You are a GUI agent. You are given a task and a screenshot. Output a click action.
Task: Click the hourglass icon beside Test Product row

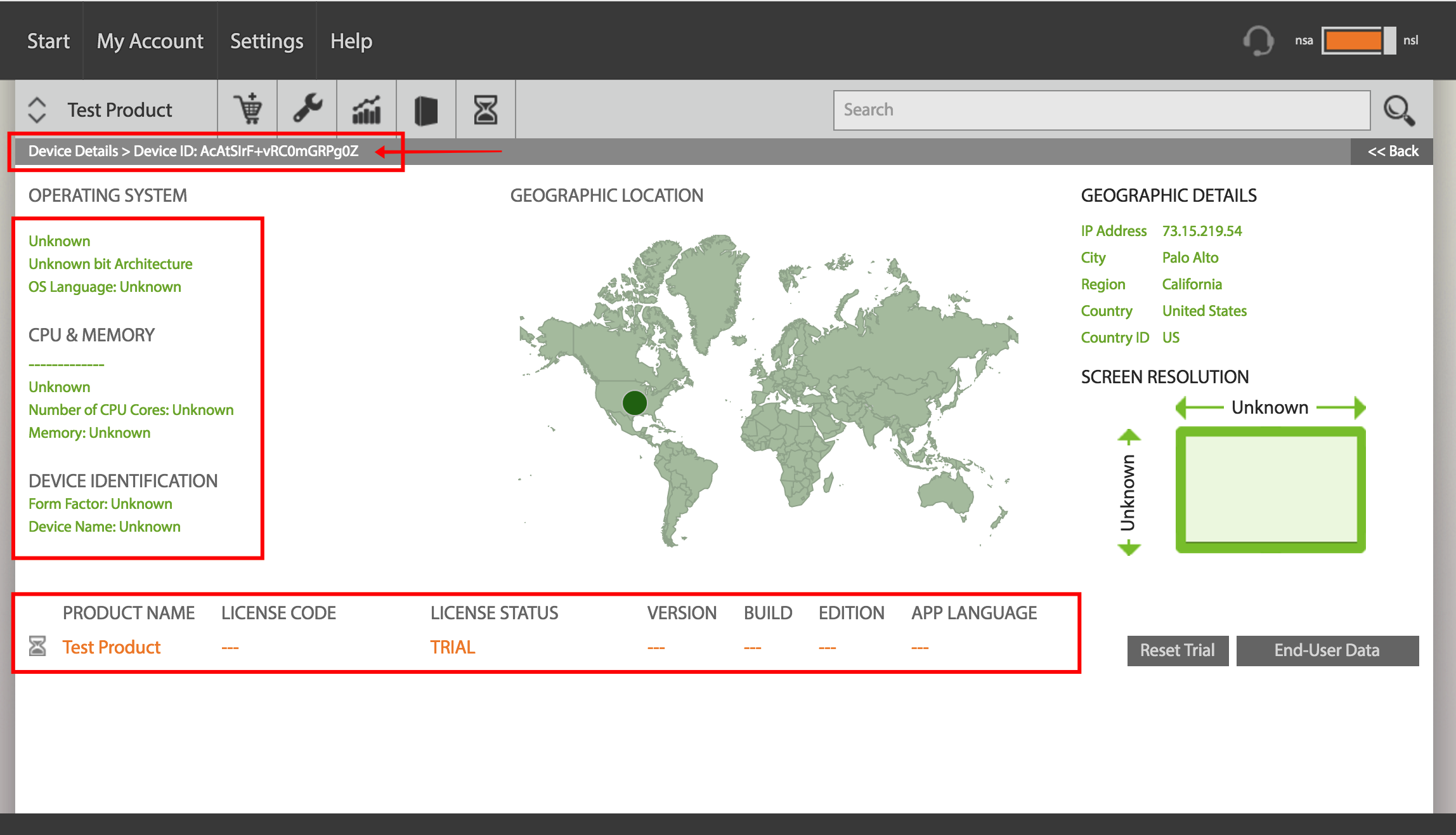pos(37,646)
